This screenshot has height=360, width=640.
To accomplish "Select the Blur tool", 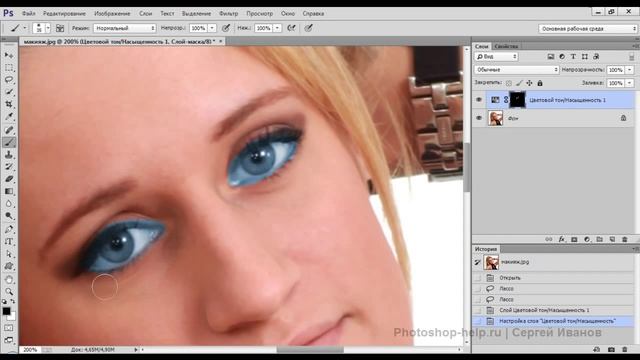I will click(x=9, y=204).
